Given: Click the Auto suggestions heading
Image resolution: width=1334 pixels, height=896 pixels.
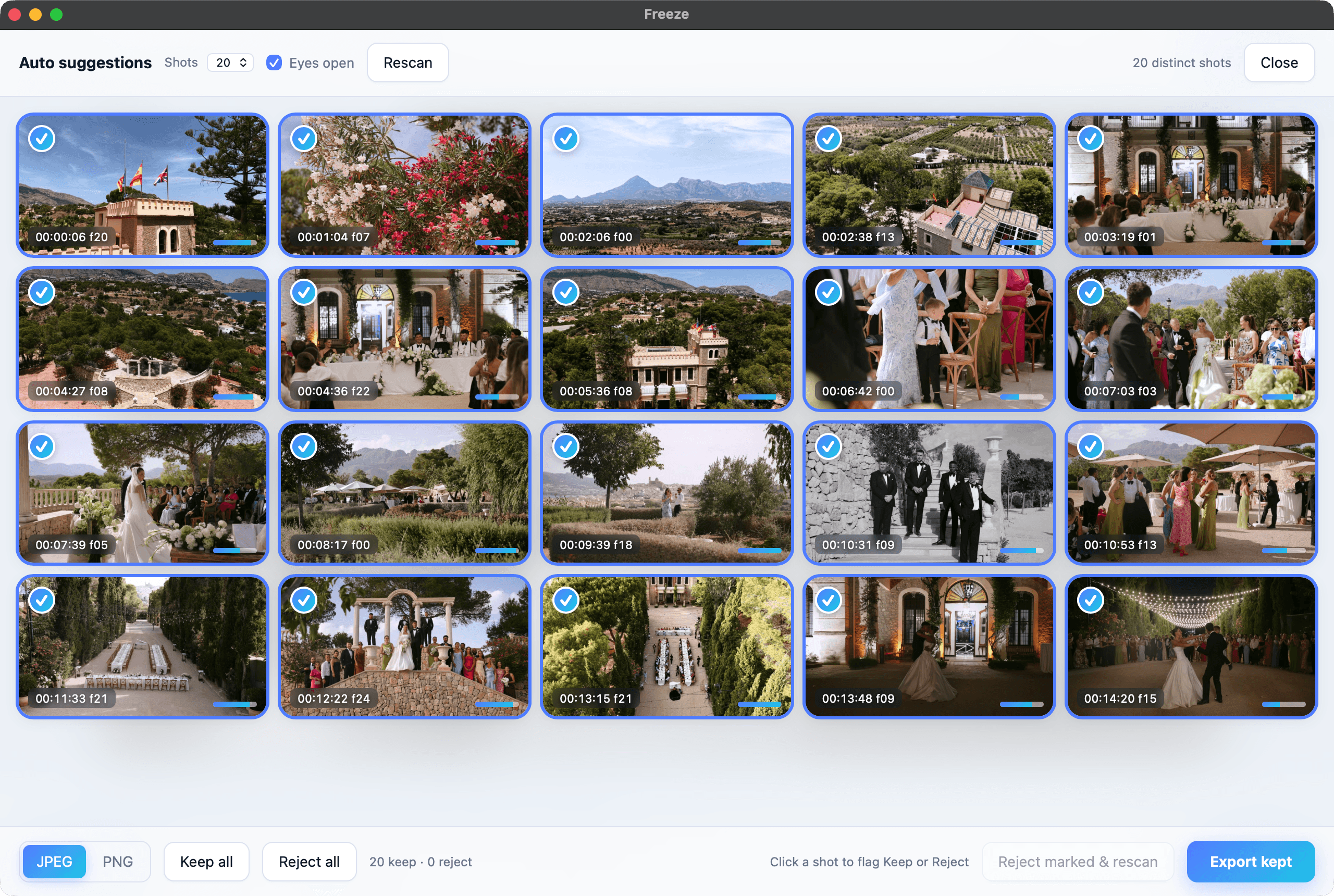Looking at the screenshot, I should tap(85, 63).
